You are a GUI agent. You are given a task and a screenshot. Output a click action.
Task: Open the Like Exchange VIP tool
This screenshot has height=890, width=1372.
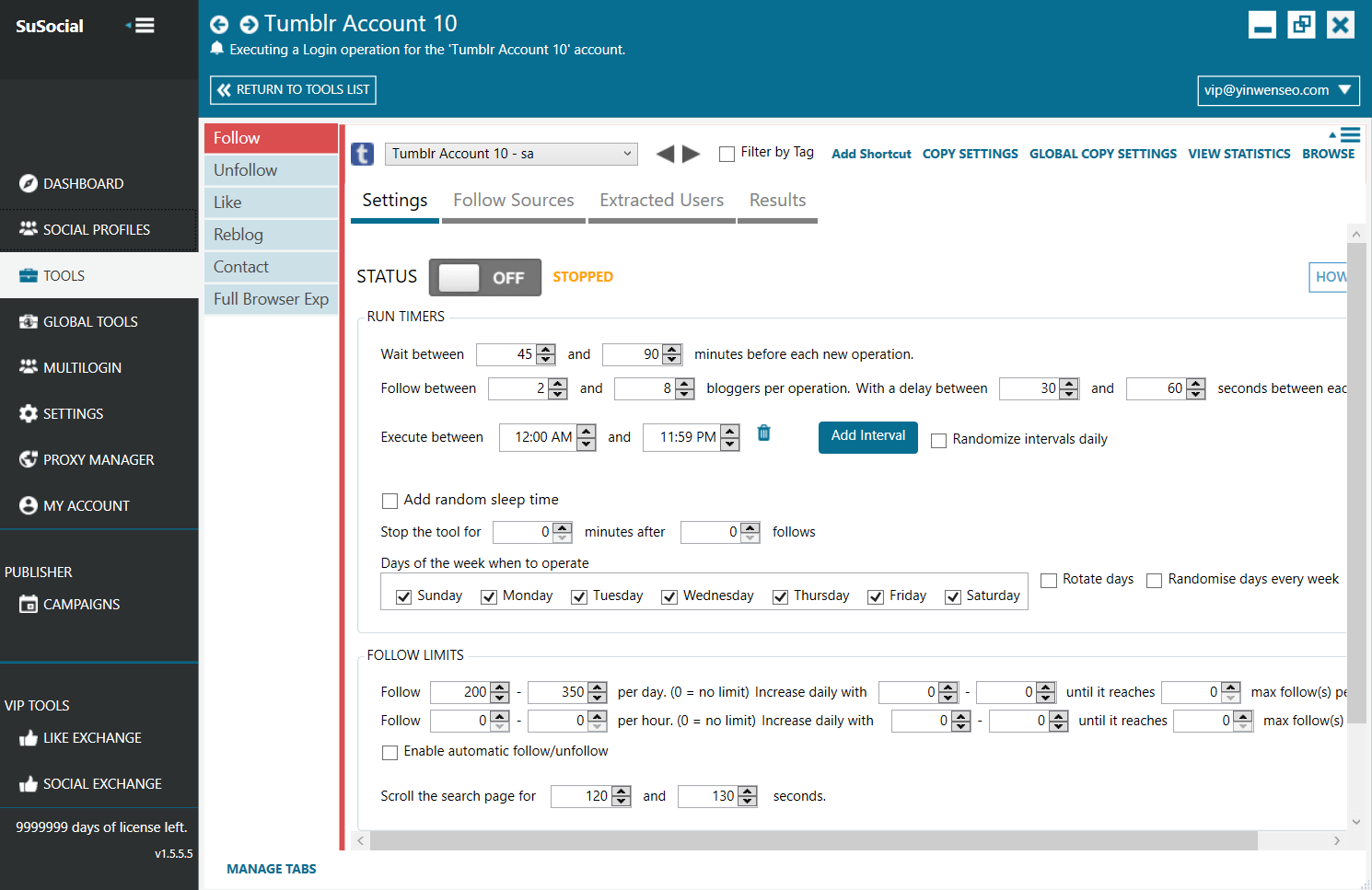[92, 738]
